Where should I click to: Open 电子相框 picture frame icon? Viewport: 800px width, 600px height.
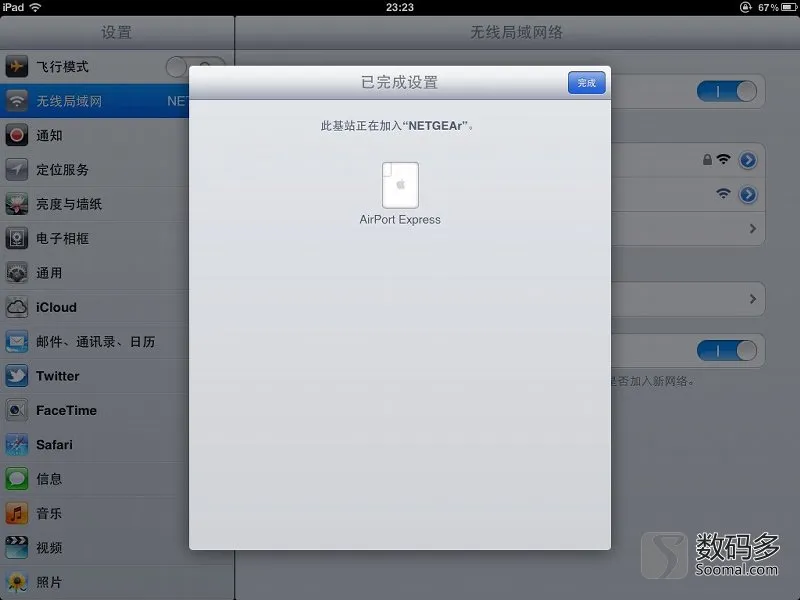(x=16, y=238)
